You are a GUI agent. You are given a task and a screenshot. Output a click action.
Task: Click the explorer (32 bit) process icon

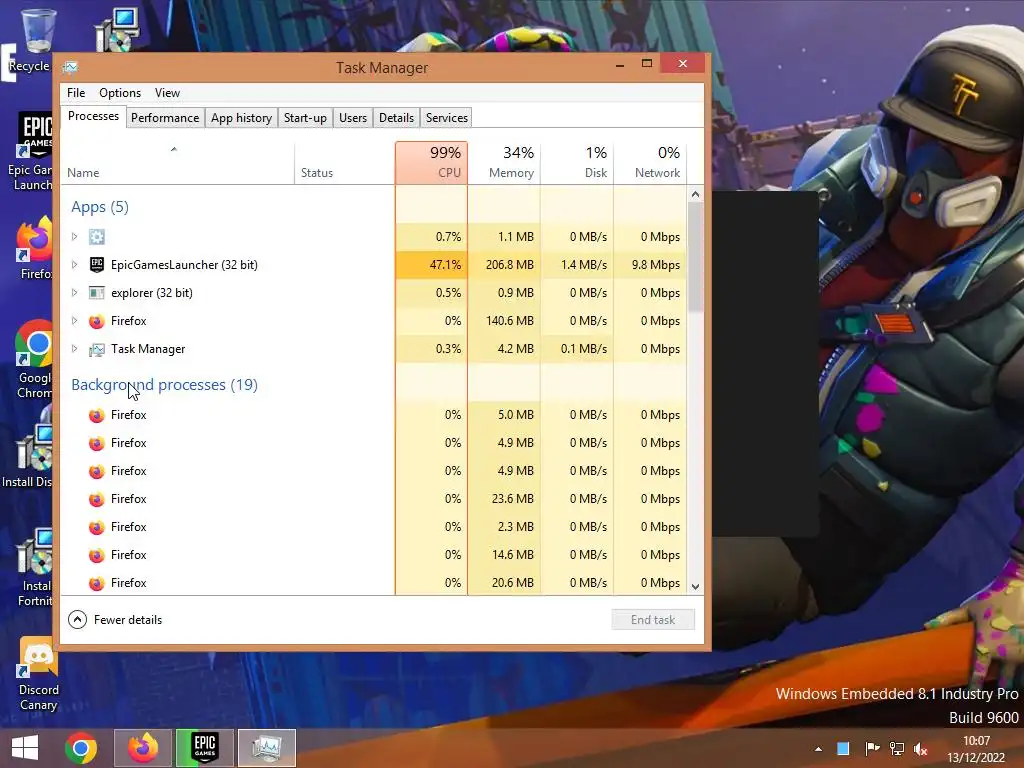[x=97, y=293]
